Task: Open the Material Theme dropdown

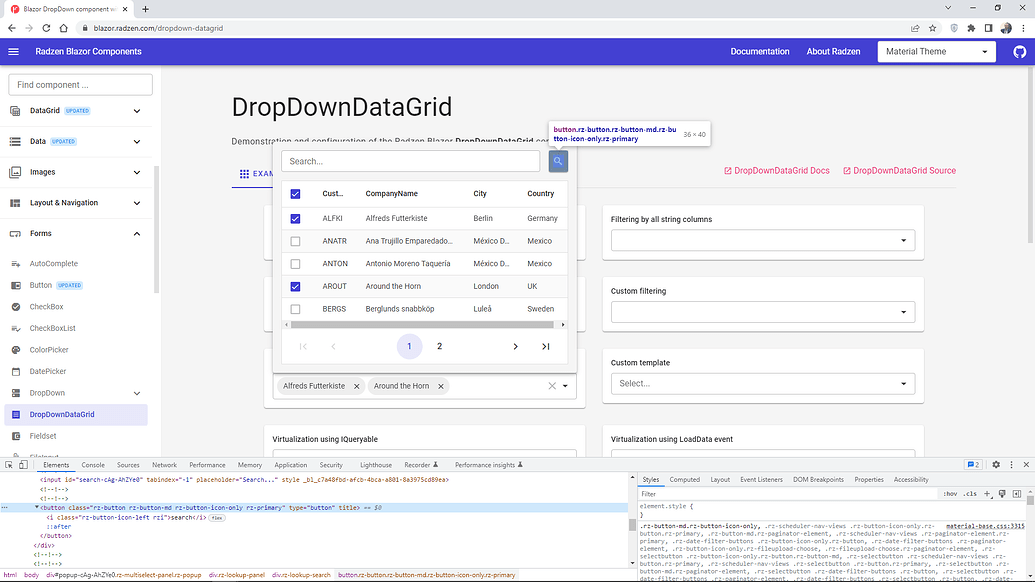Action: 936,51
